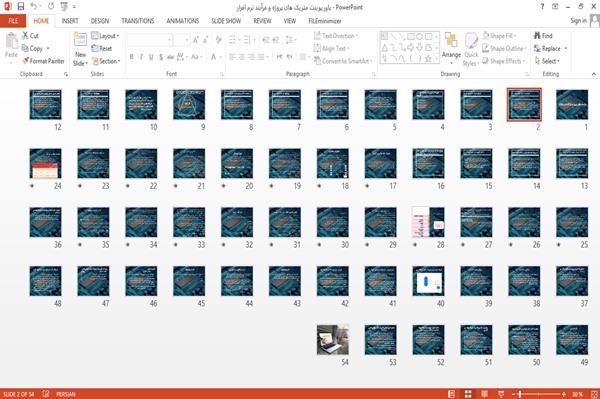The image size is (600, 399).
Task: Select slide 28 thumbnail
Action: point(428,222)
